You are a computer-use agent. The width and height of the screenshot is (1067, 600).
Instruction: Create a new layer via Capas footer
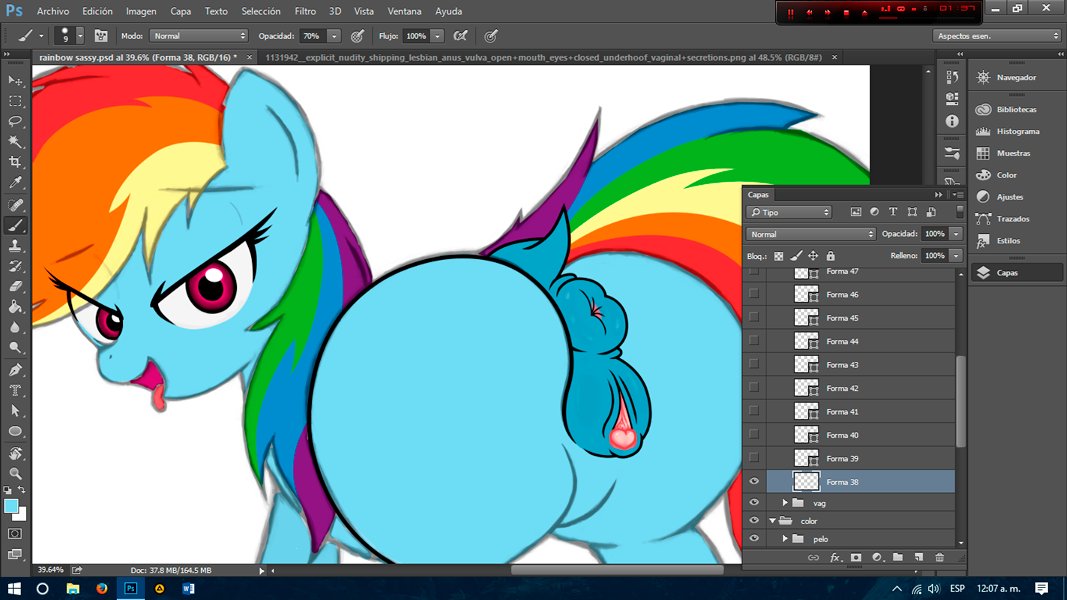pos(919,558)
